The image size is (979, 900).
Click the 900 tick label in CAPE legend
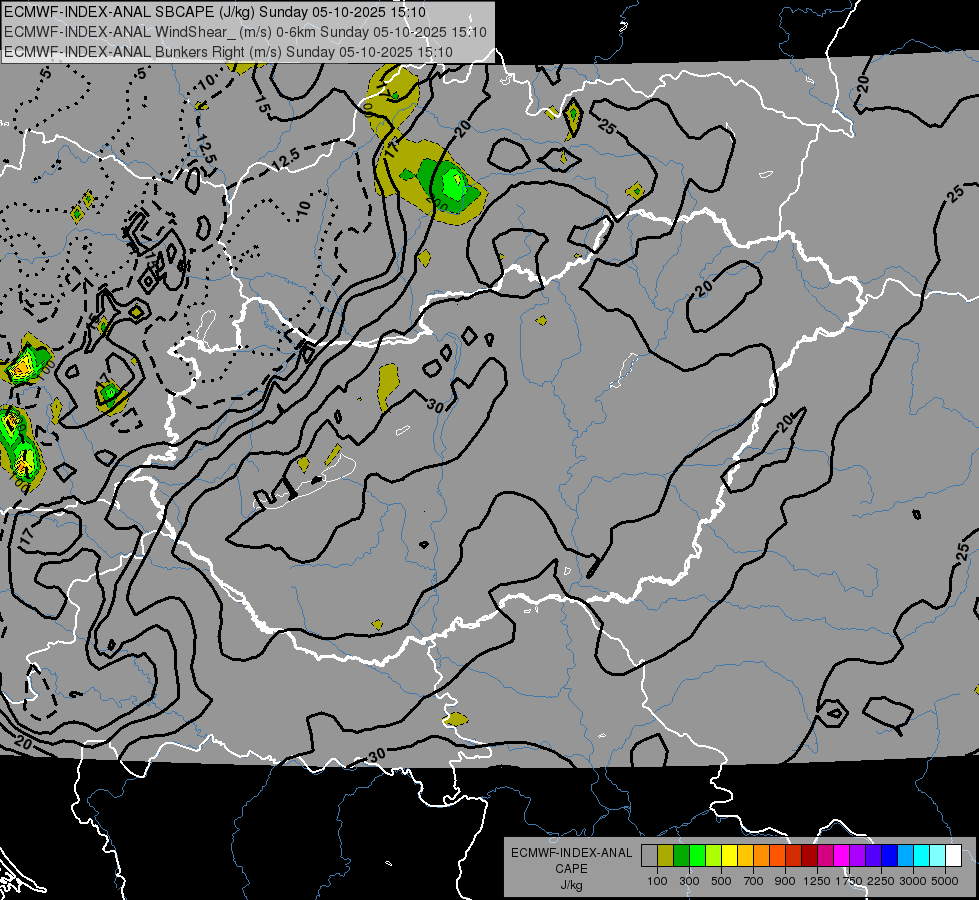(785, 881)
